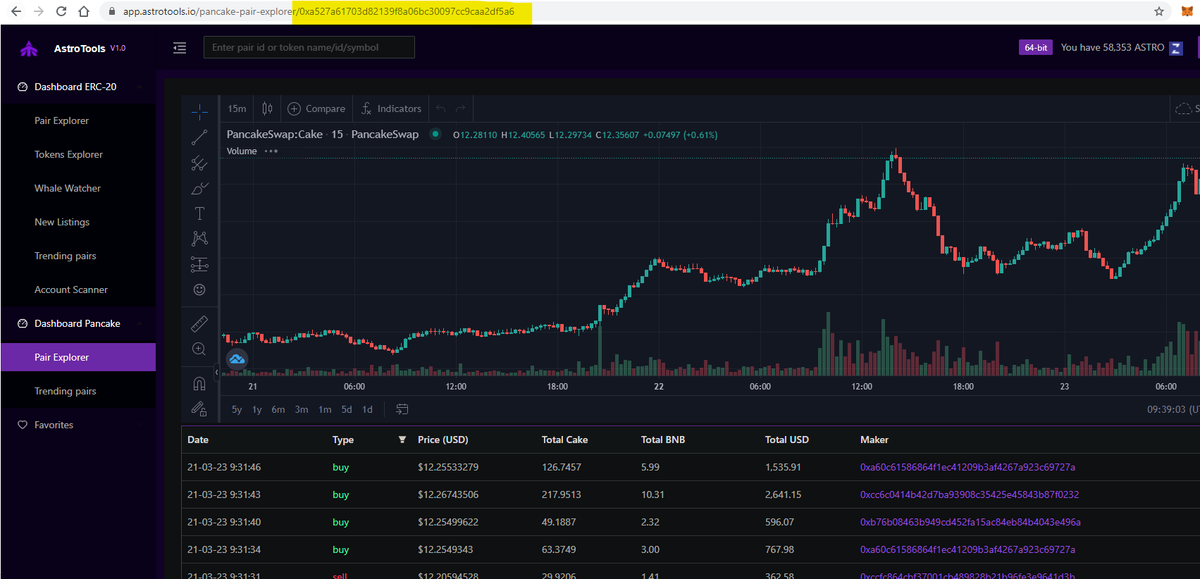1200x579 pixels.
Task: Toggle the green market status dot
Action: coord(435,134)
